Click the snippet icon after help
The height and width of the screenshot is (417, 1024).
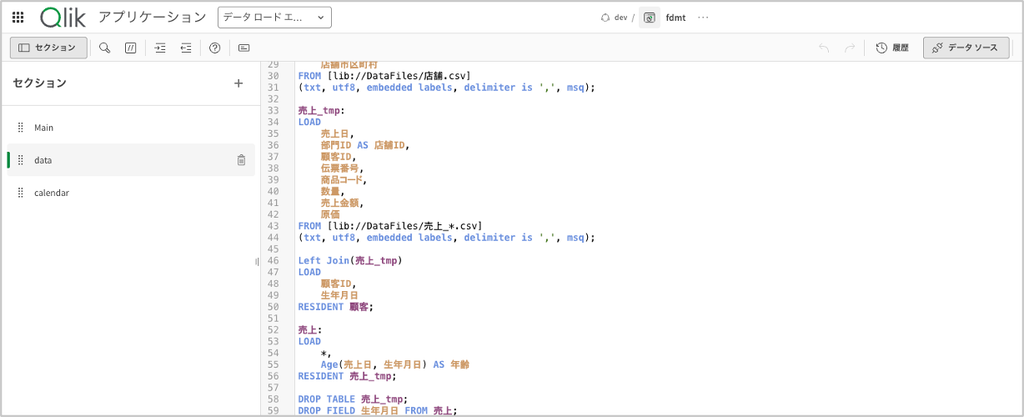click(244, 48)
